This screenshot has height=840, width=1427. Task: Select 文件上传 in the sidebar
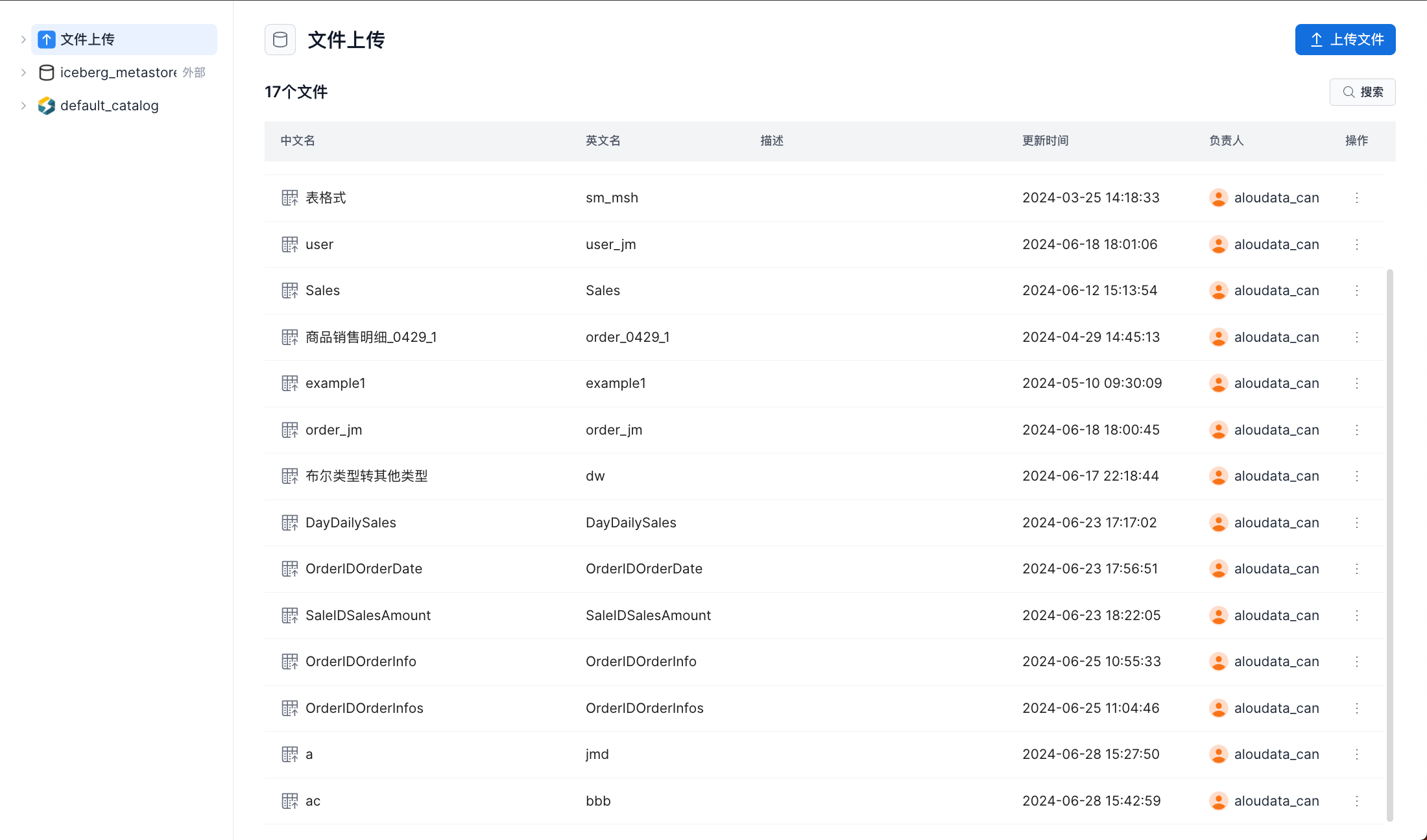tap(88, 40)
